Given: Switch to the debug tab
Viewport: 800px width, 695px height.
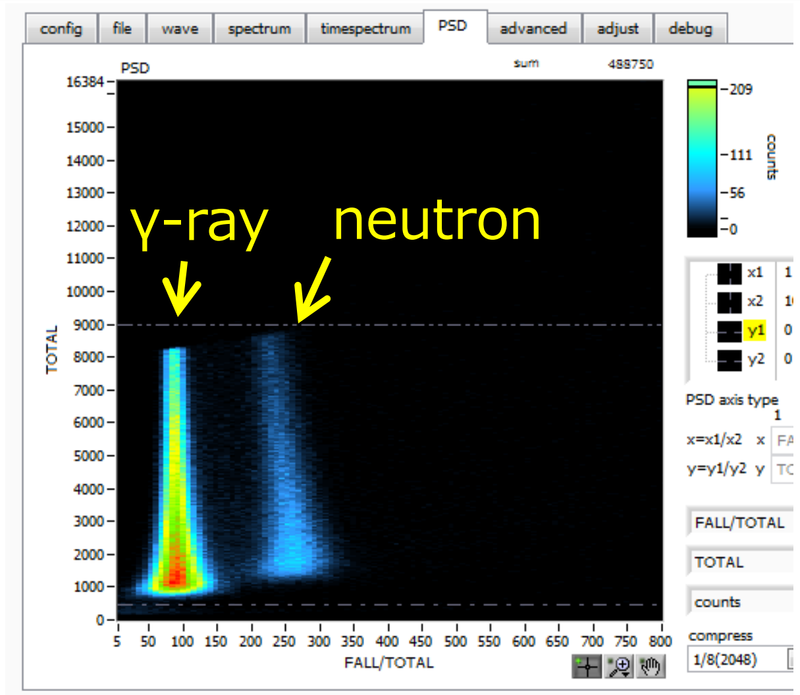Looking at the screenshot, I should pos(690,28).
